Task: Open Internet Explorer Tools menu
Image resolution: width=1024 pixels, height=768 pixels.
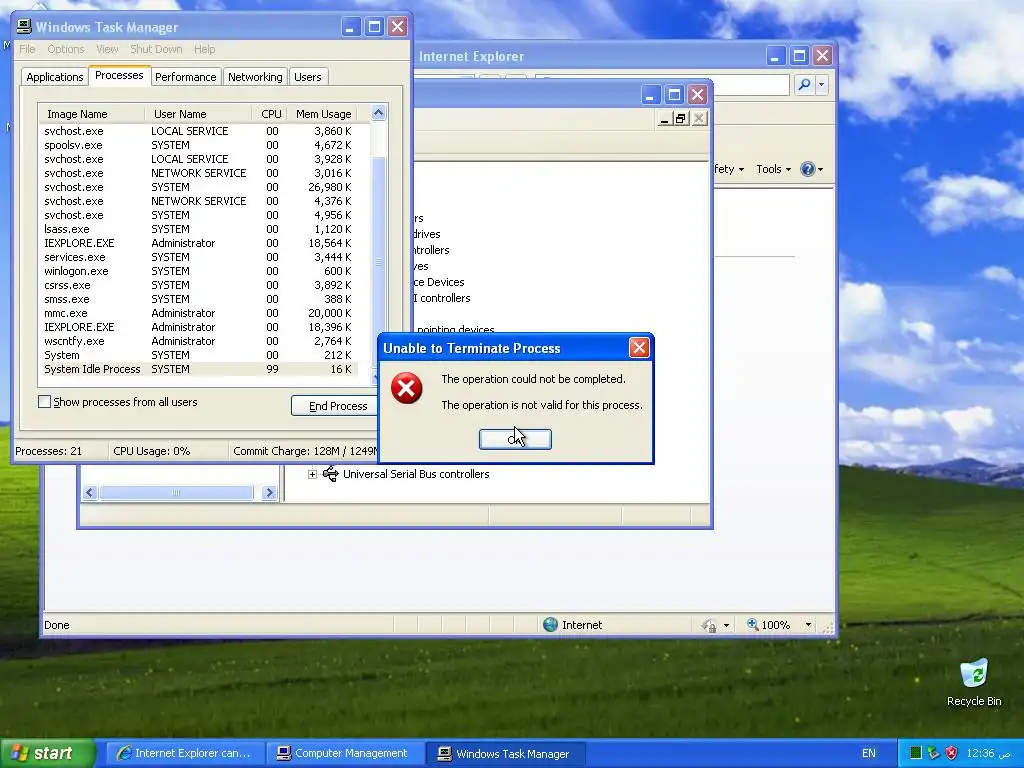Action: tap(773, 169)
